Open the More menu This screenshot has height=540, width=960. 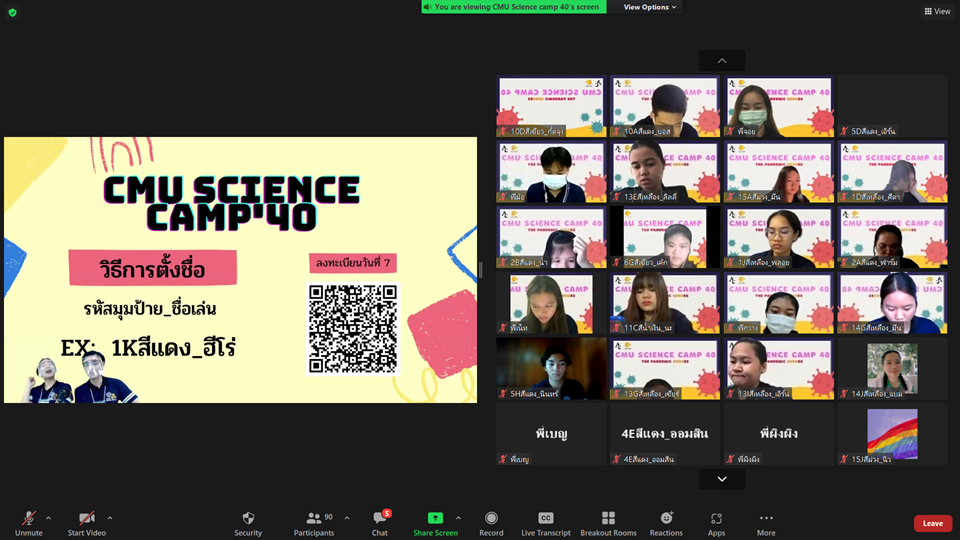(x=766, y=518)
